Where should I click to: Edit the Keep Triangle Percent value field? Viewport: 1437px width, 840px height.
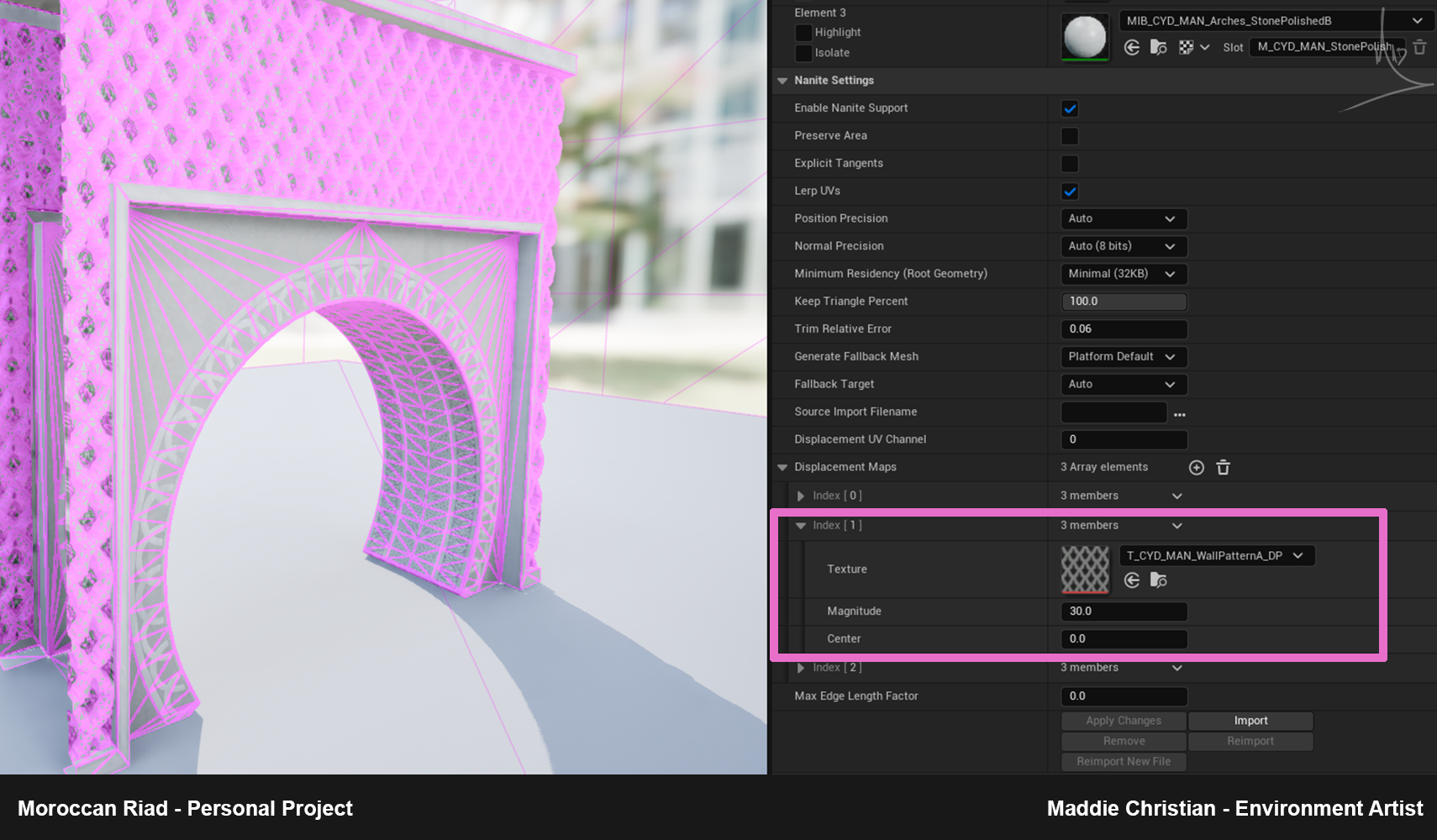pos(1124,302)
